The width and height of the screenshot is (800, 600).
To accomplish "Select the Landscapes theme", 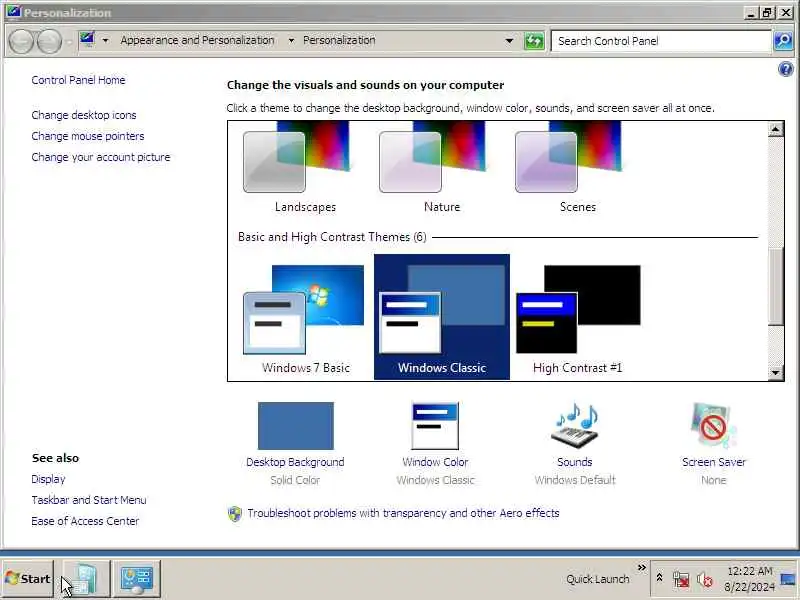I will [305, 168].
